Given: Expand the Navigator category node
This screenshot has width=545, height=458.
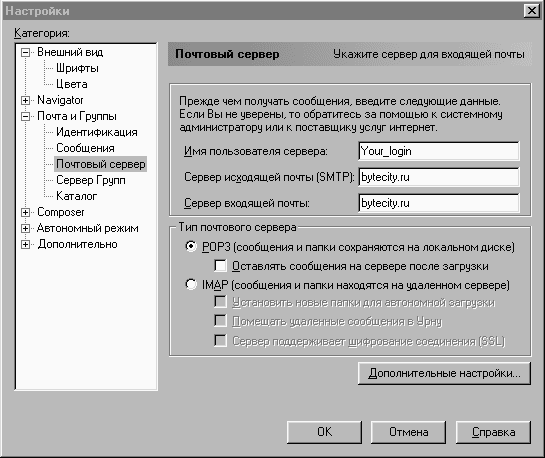Looking at the screenshot, I should pyautogui.click(x=25, y=100).
